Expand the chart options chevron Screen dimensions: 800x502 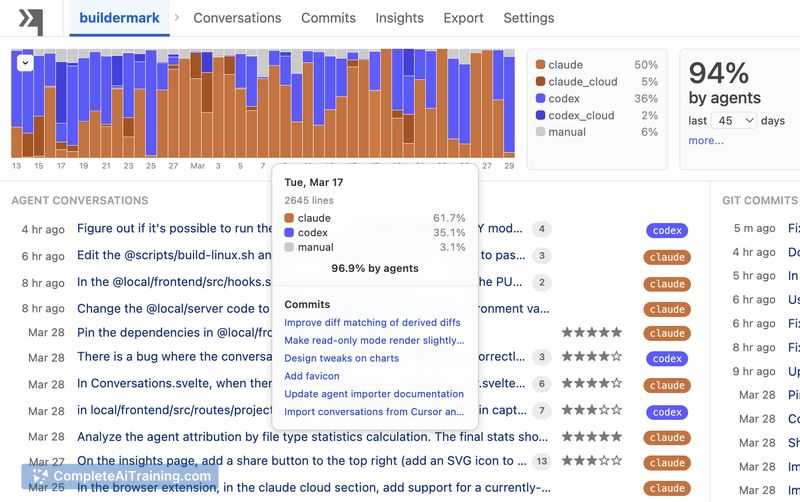[x=25, y=63]
